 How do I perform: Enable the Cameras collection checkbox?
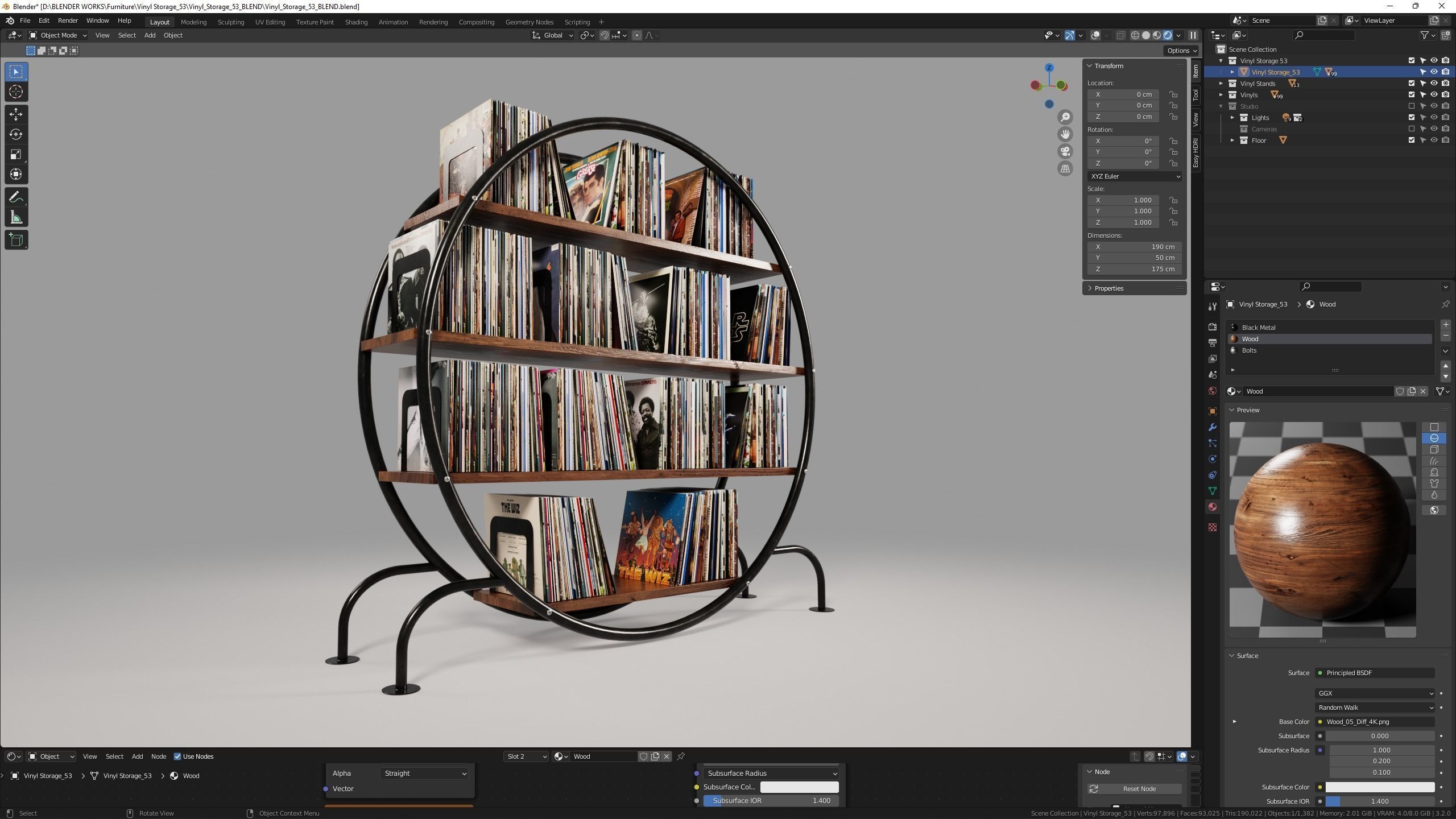(1411, 129)
